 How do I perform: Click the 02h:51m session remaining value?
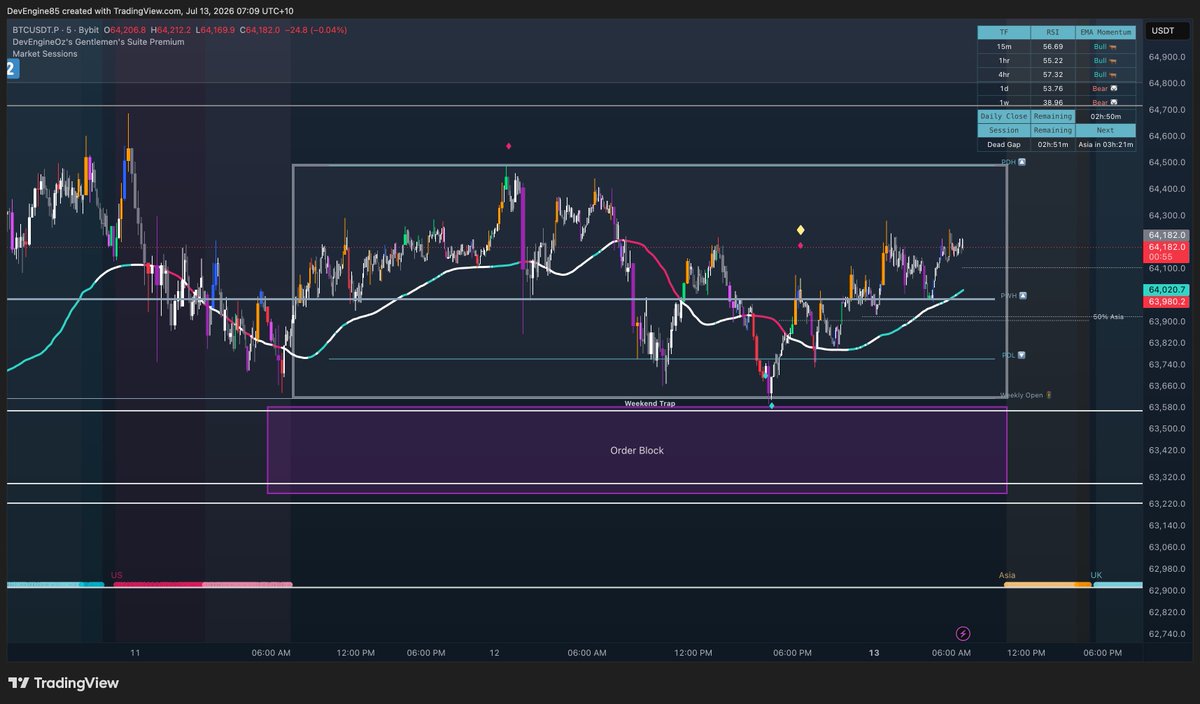pyautogui.click(x=1052, y=144)
